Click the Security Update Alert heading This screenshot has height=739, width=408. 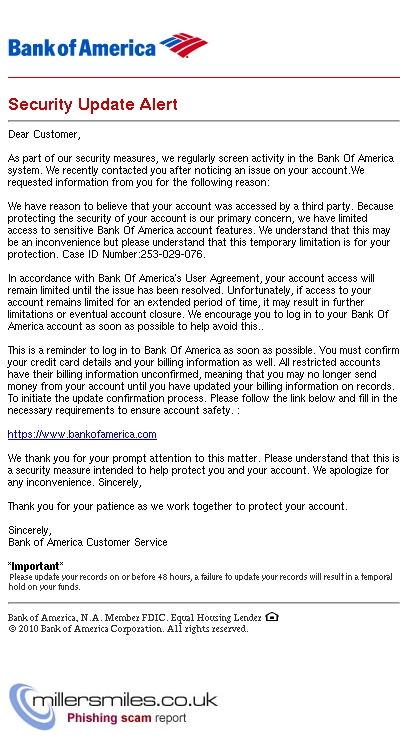point(93,104)
